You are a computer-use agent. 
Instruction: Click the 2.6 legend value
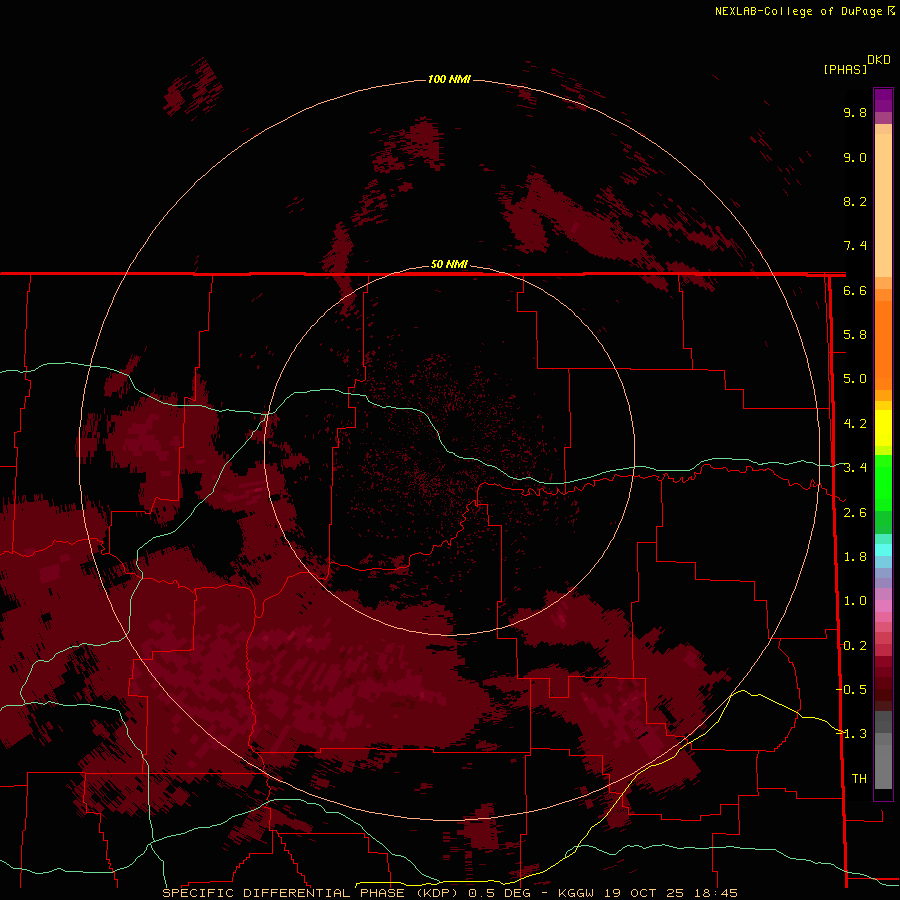click(855, 513)
